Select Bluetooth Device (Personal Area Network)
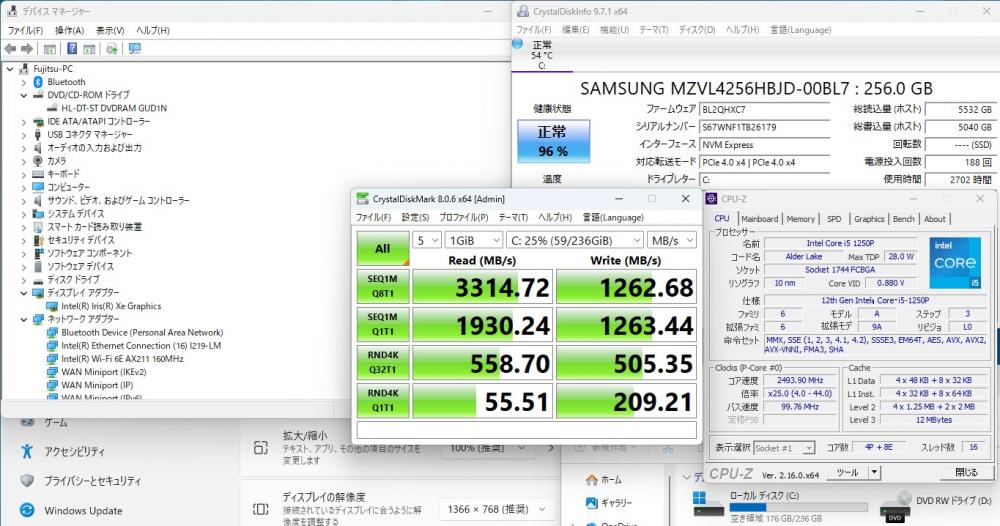 (142, 332)
